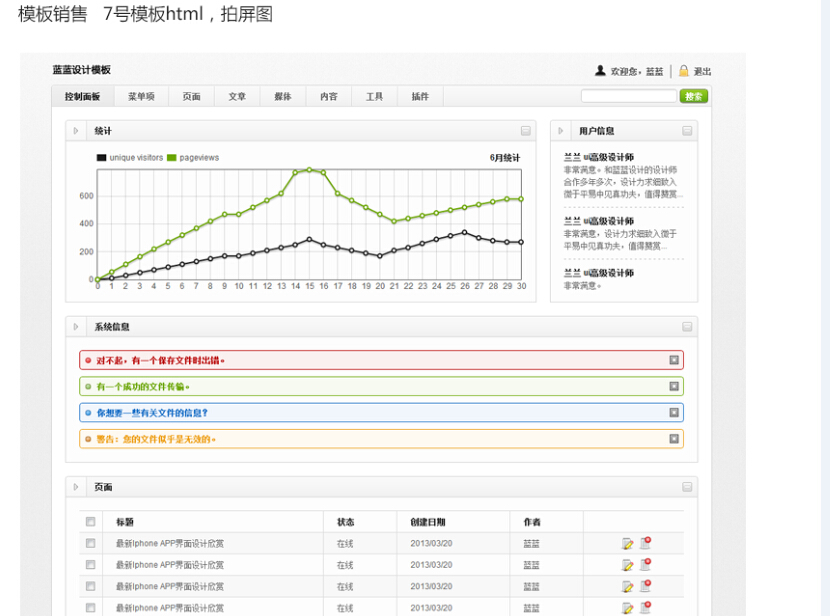
Task: Click the edit icon in the first table row
Action: pos(627,544)
